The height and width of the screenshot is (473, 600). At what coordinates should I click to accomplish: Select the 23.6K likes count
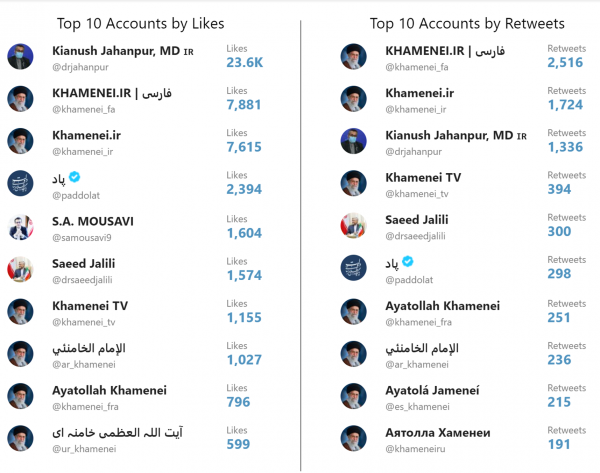(245, 62)
